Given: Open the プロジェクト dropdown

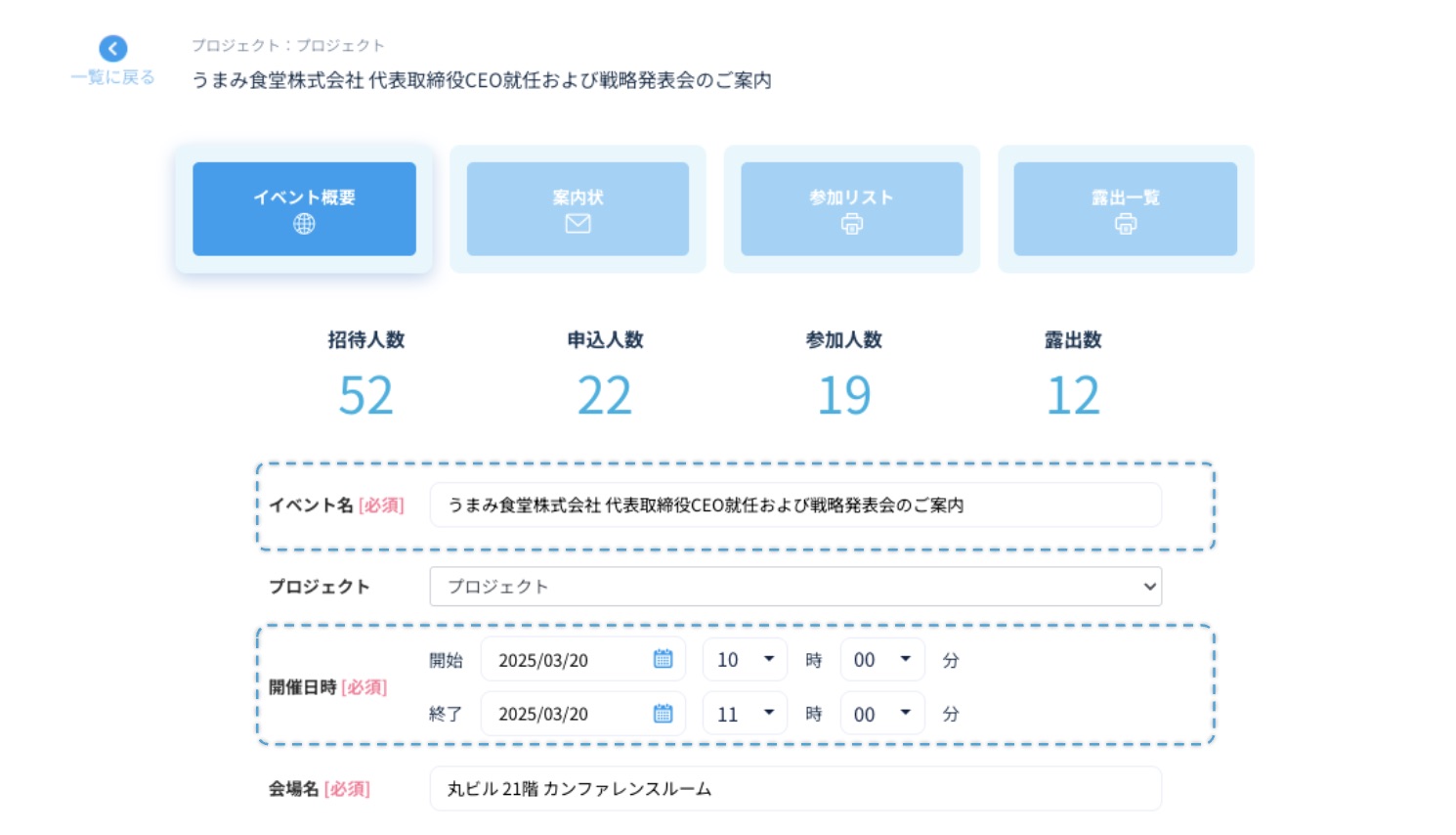Looking at the screenshot, I should [x=794, y=587].
